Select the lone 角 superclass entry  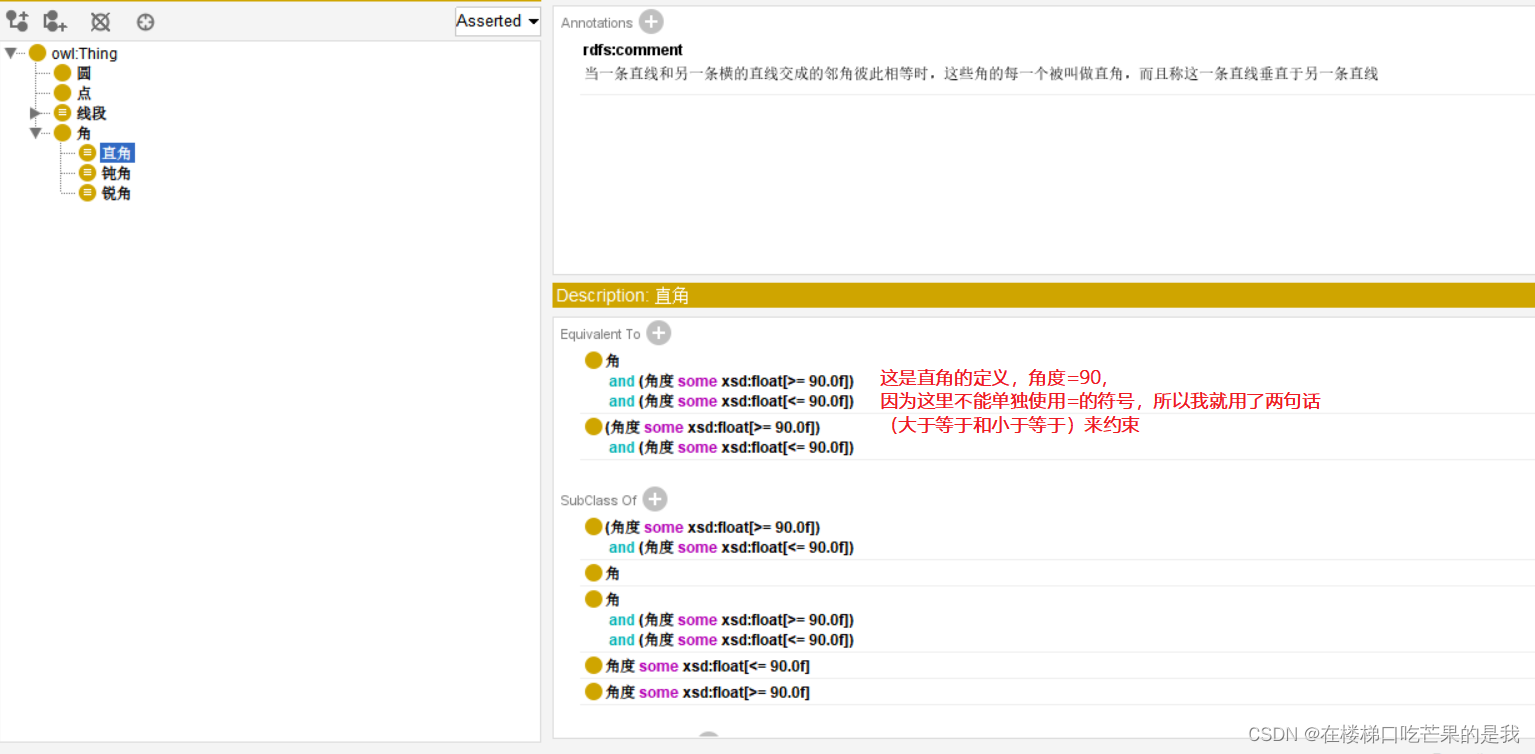click(613, 573)
